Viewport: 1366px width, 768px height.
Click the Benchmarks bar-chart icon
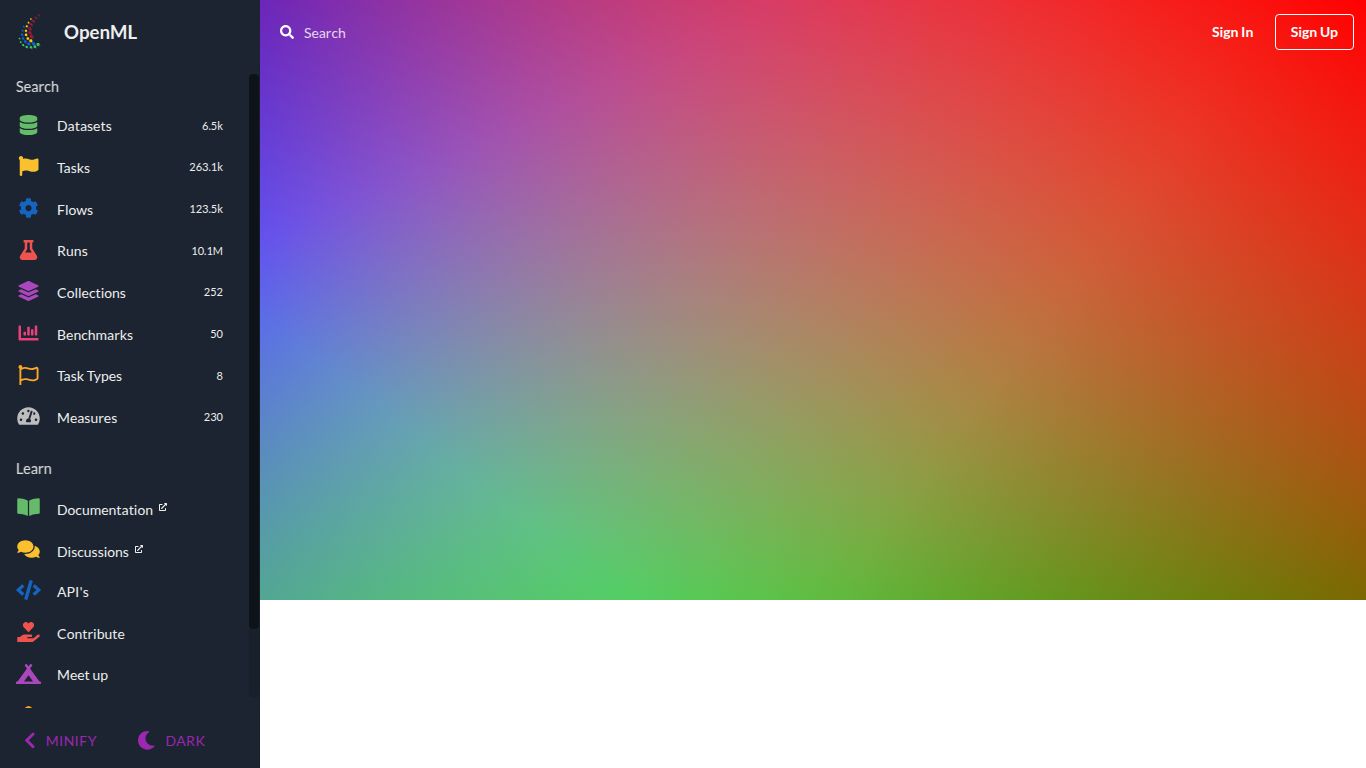[x=27, y=333]
